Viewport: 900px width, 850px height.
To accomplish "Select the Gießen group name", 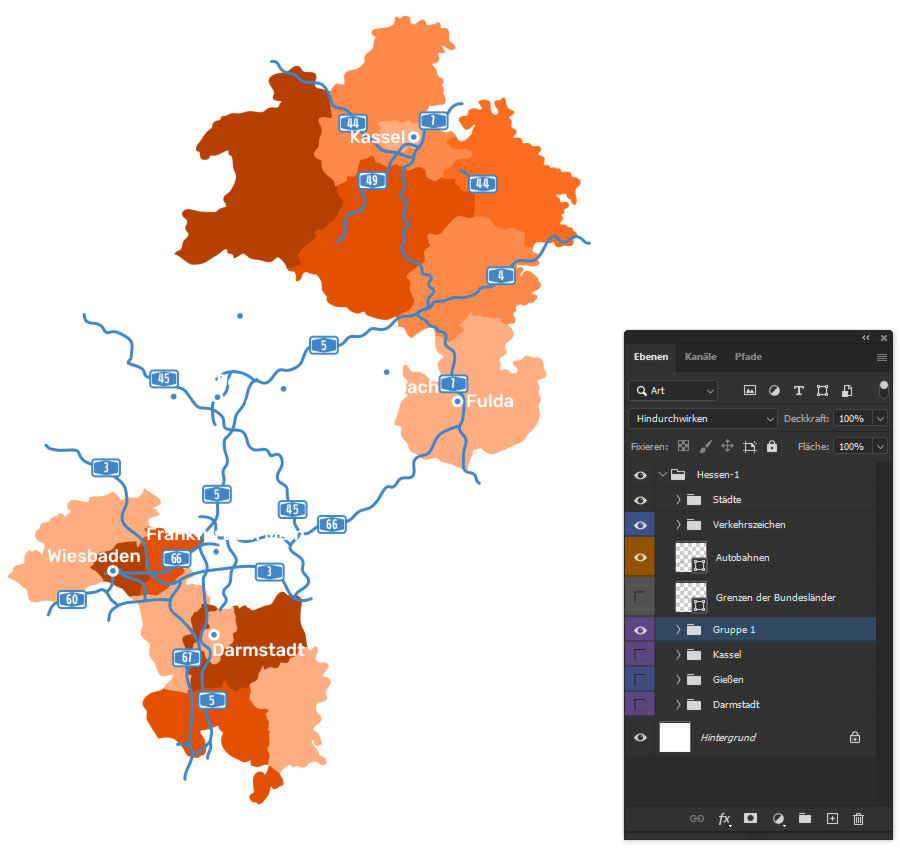I will (728, 680).
